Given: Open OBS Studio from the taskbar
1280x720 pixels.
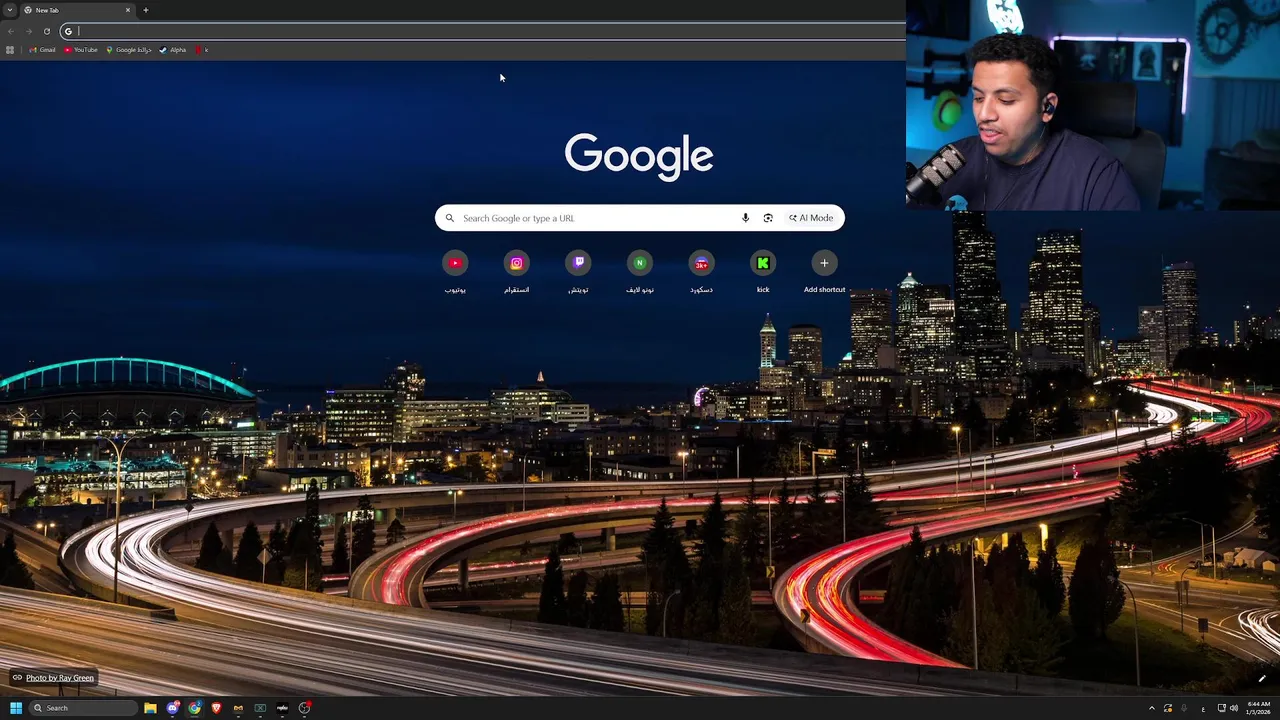Looking at the screenshot, I should [x=305, y=708].
